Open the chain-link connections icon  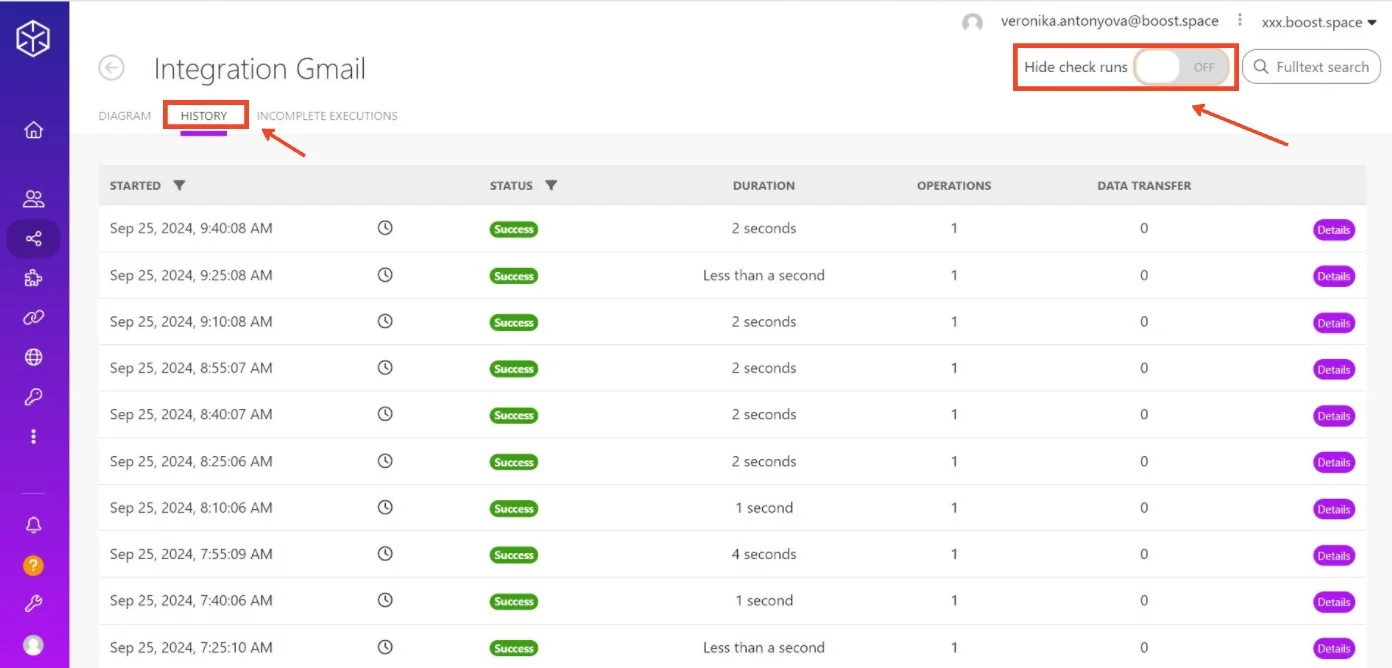click(34, 318)
